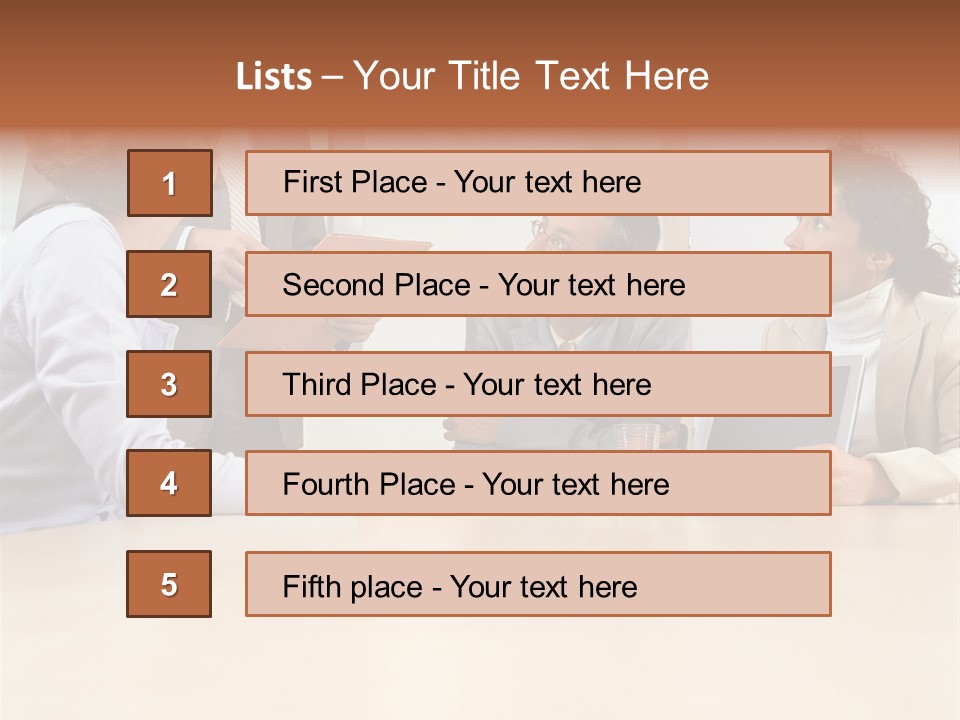Select the number 4 box

tap(169, 484)
